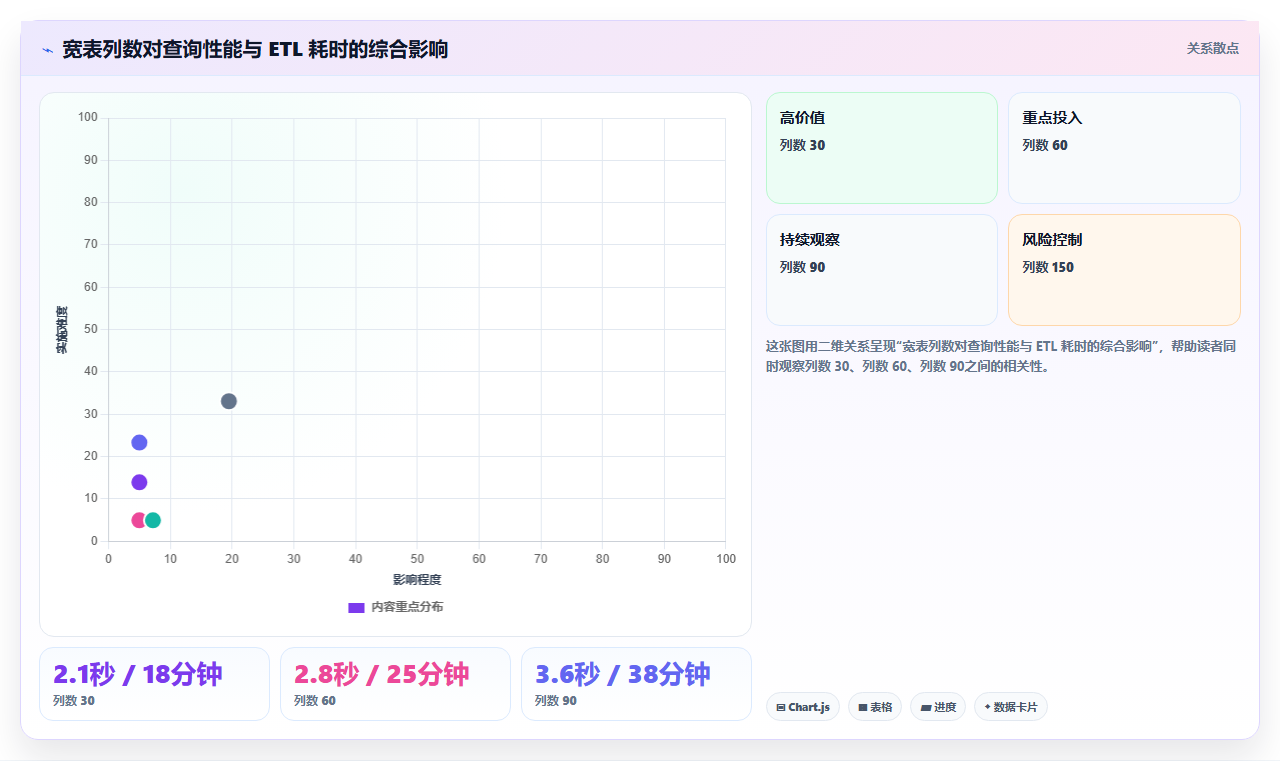Click the chart title 宽表列数对查询性能
1280x761 pixels.
pyautogui.click(x=255, y=49)
